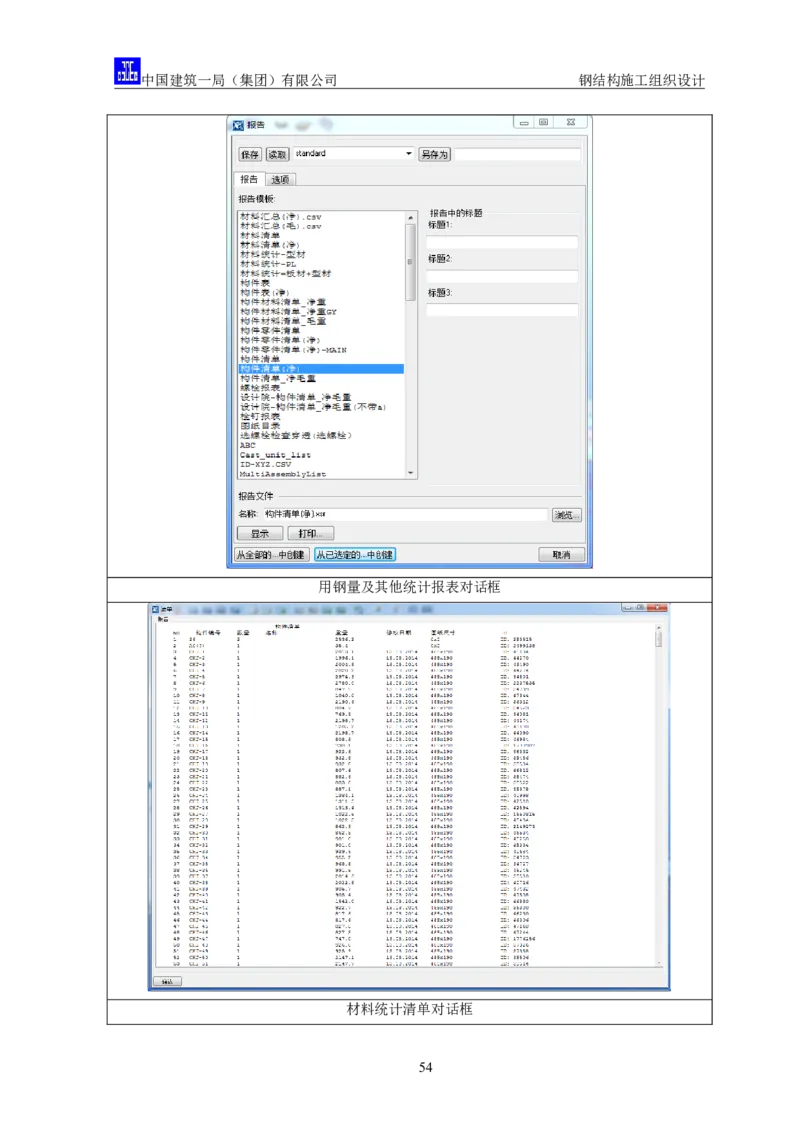Click the 标题1 input field

pos(502,242)
